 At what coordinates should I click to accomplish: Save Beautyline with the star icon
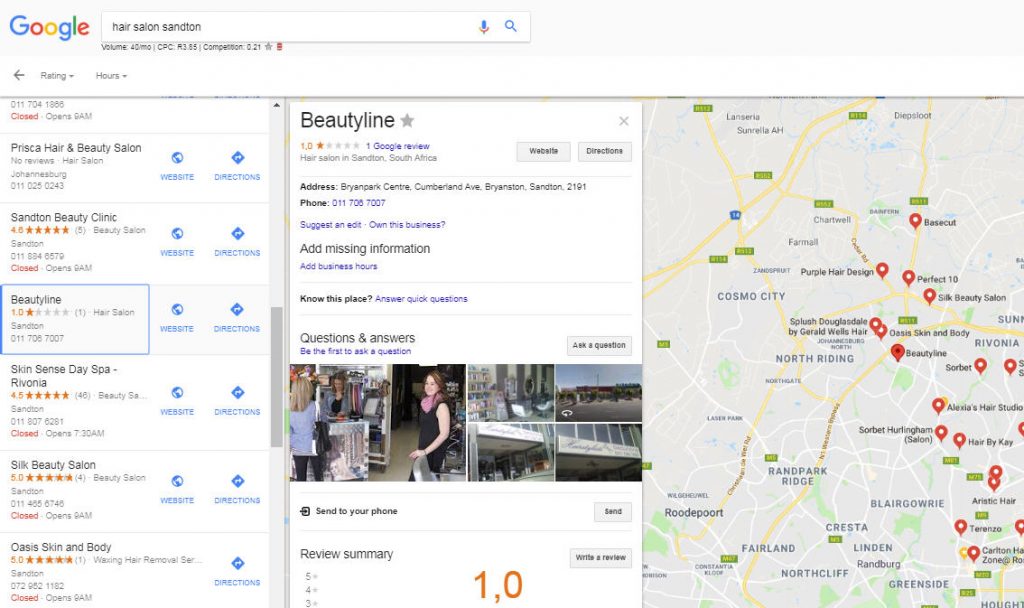(408, 120)
